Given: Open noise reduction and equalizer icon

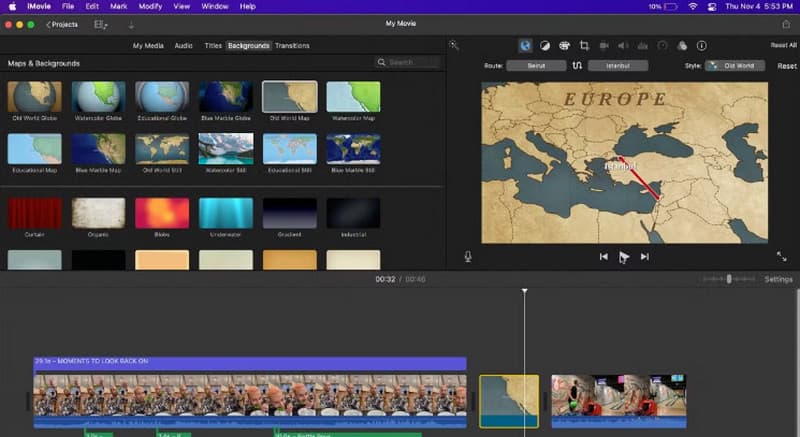Looking at the screenshot, I should pyautogui.click(x=643, y=46).
